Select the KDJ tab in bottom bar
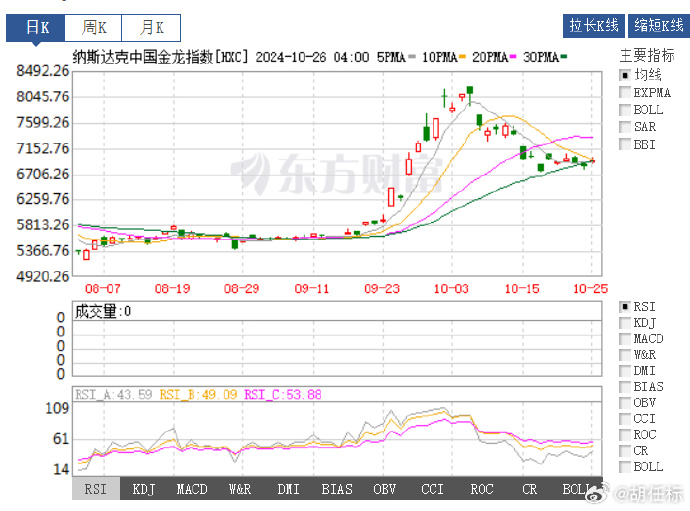Image resolution: width=690 pixels, height=511 pixels. click(x=144, y=489)
